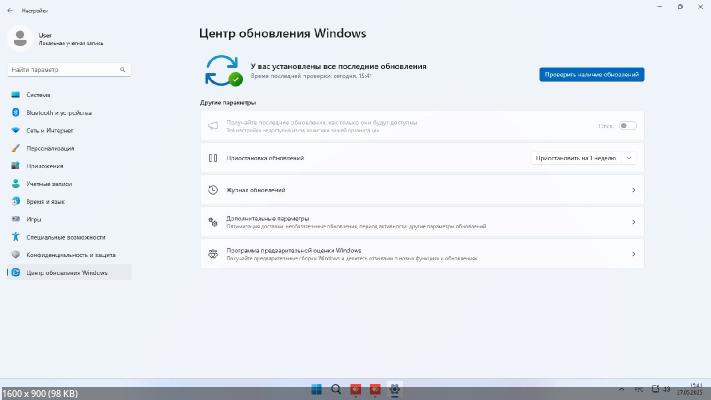Open the Система section icon

15,95
